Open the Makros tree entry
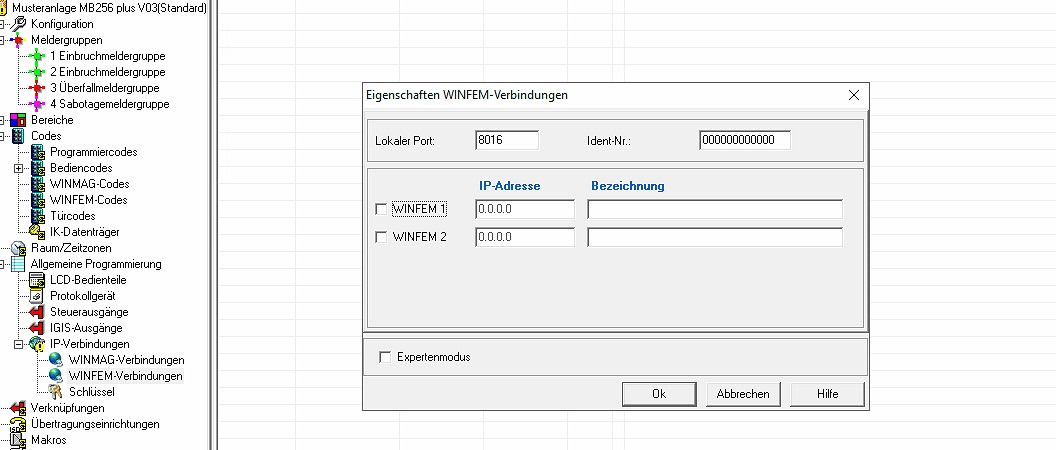Viewport: 1056px width, 450px height. tap(48, 440)
